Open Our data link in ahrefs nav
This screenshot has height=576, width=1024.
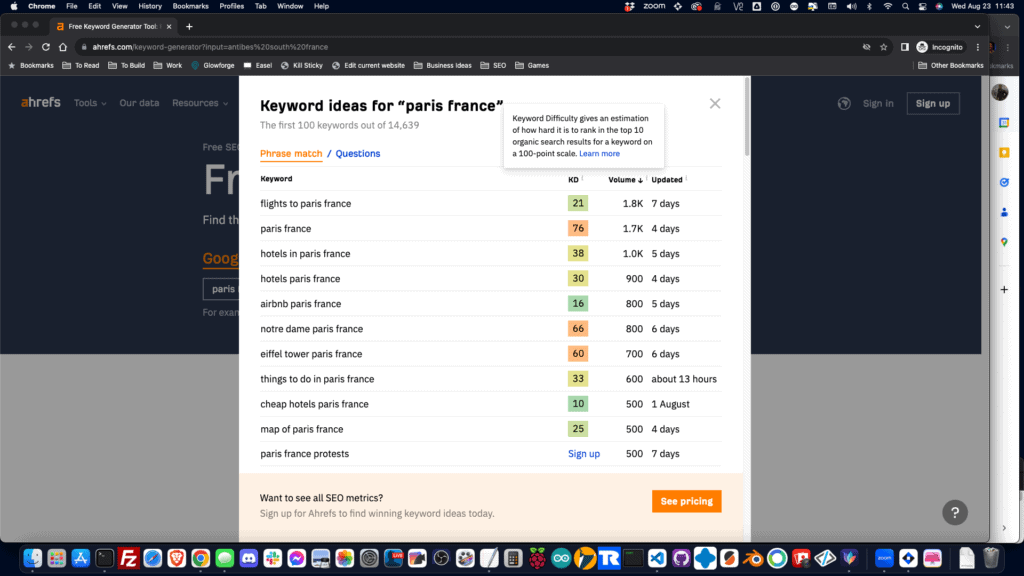[x=139, y=103]
